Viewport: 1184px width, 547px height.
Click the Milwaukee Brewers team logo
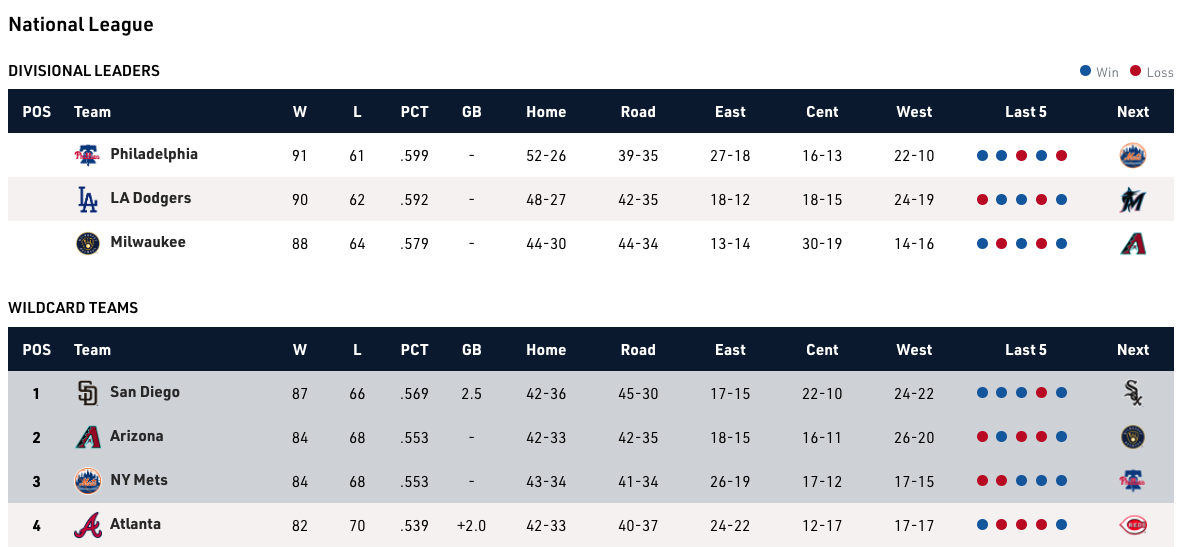pyautogui.click(x=88, y=243)
